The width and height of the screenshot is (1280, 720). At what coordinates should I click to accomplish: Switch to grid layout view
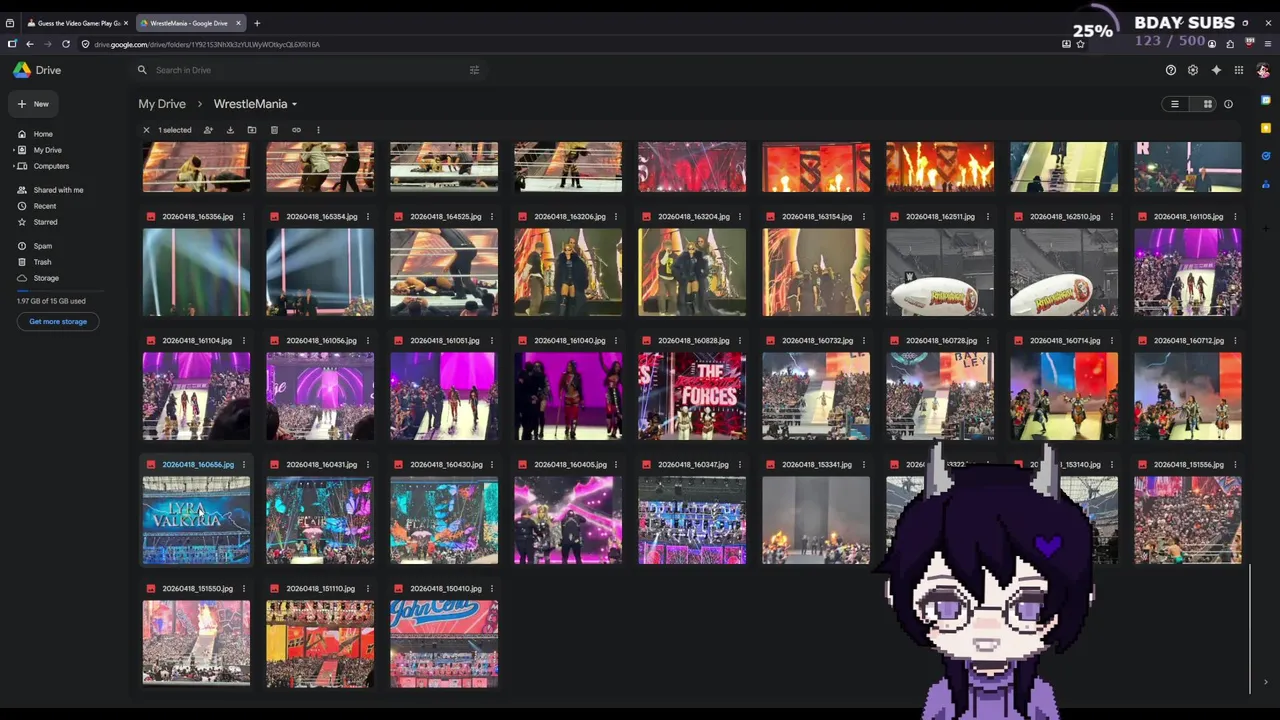tap(1207, 104)
